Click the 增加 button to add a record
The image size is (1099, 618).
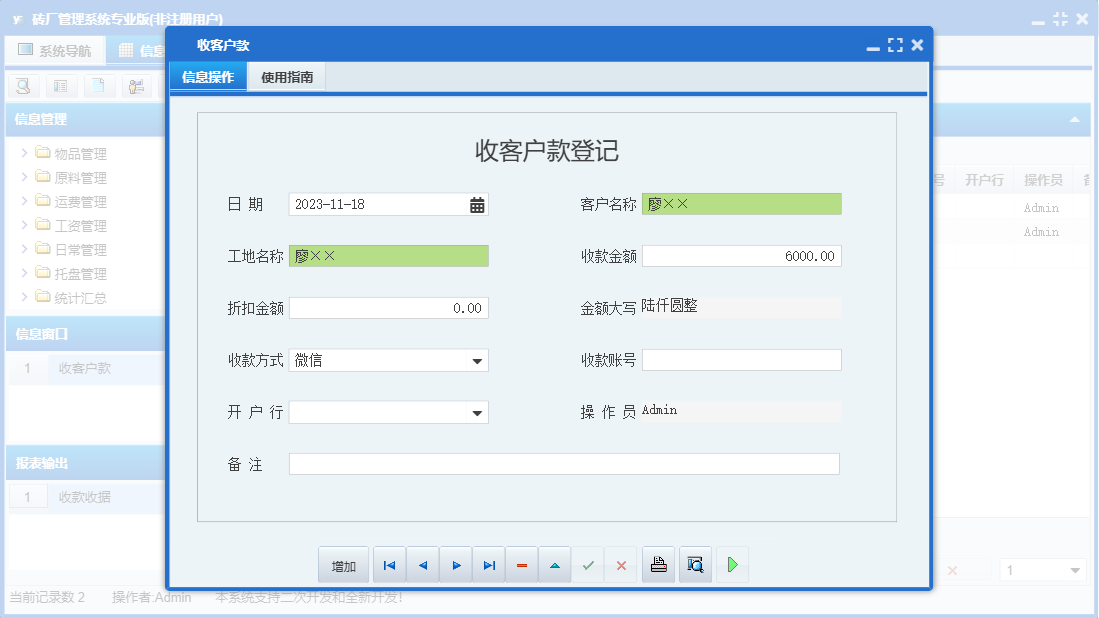(x=342, y=564)
